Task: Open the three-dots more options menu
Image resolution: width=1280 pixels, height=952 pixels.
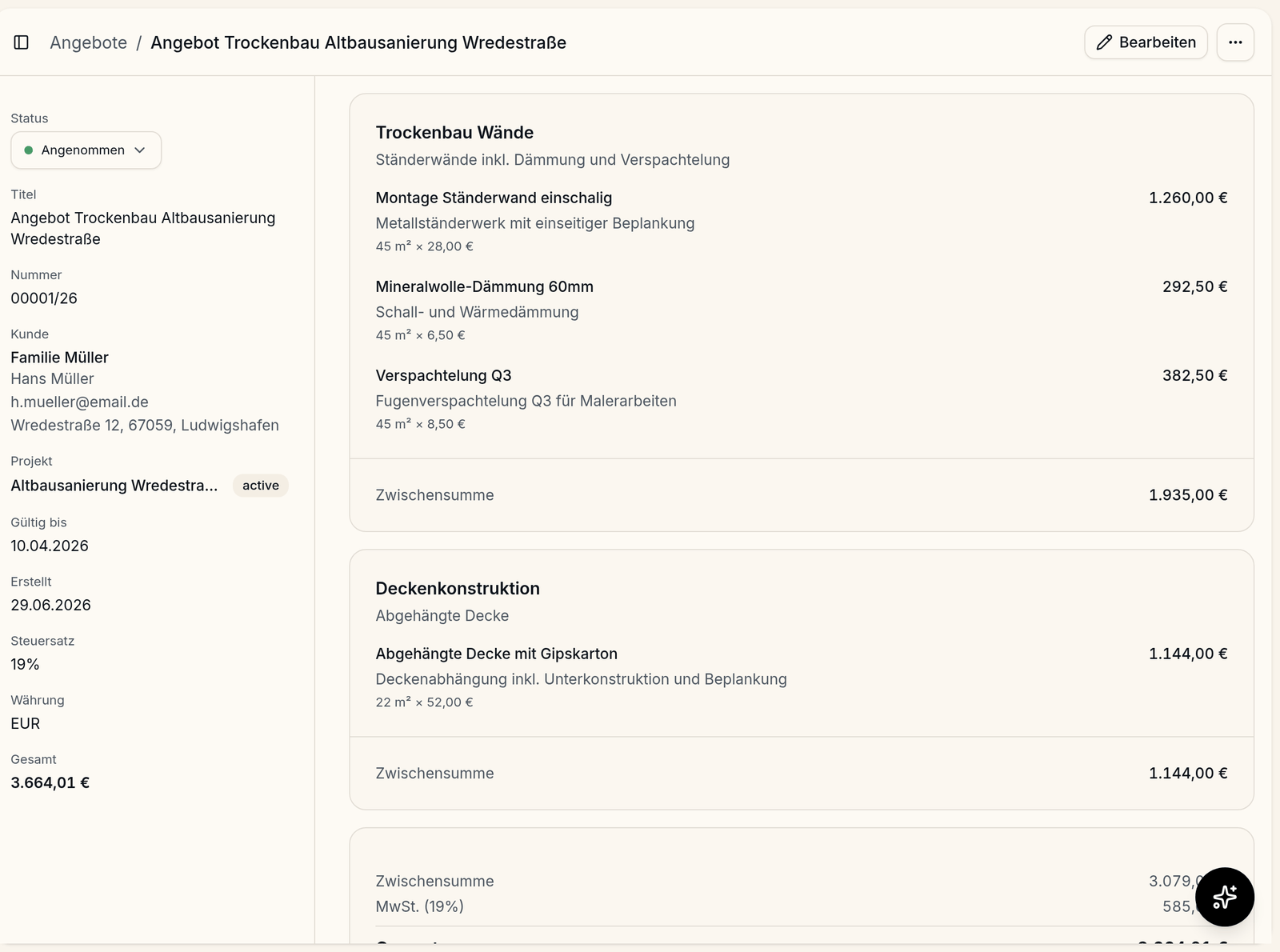Action: [x=1235, y=42]
